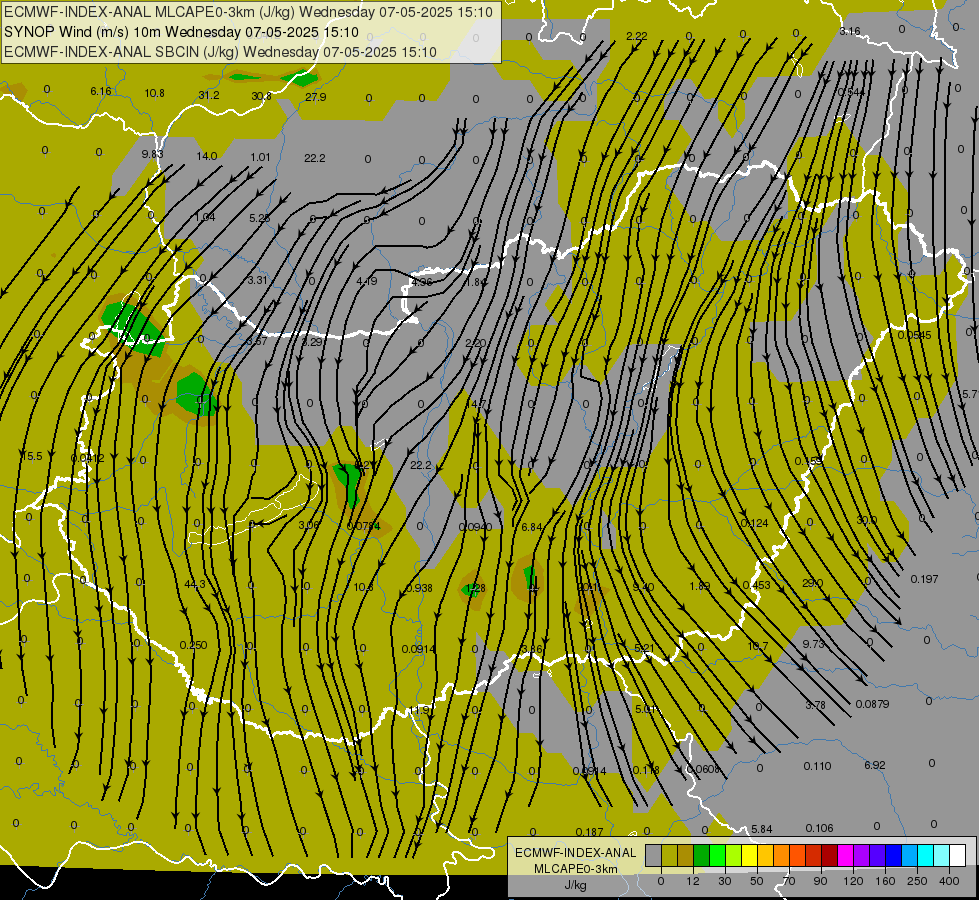
Task: Click the 9.73 map value
Action: 813,644
